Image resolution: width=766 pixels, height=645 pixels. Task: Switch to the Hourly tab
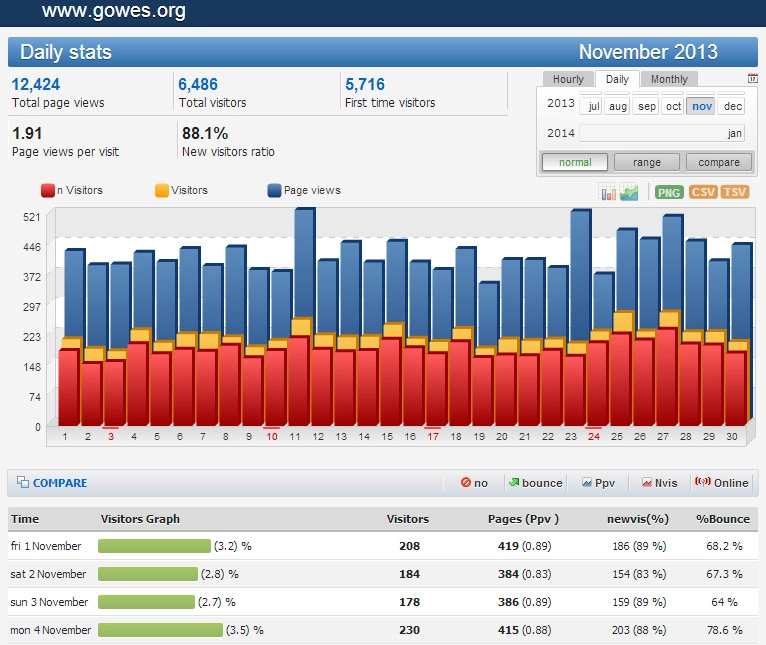(568, 79)
